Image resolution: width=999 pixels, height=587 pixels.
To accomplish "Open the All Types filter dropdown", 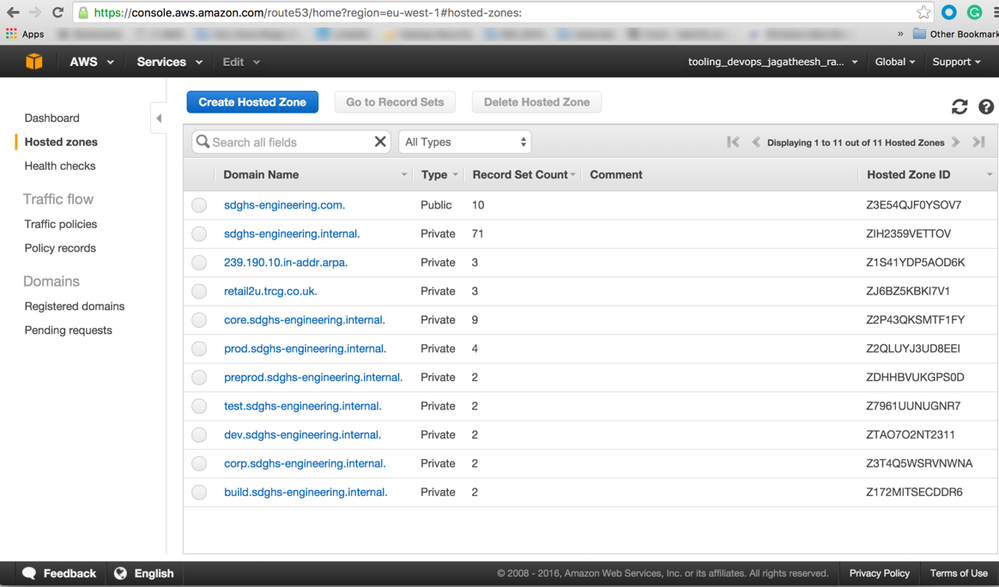I will (x=465, y=142).
